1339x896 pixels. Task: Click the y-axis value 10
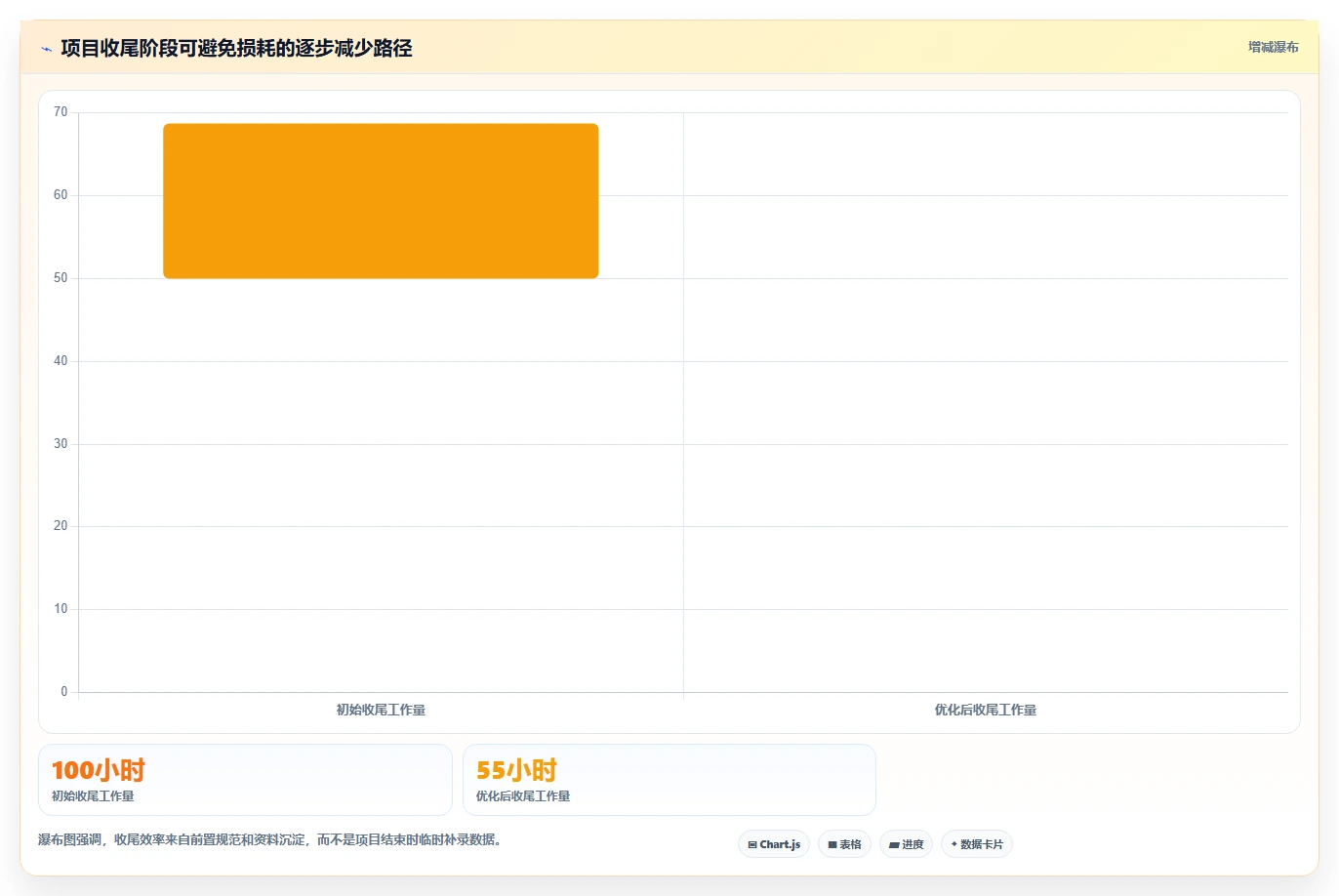click(61, 609)
